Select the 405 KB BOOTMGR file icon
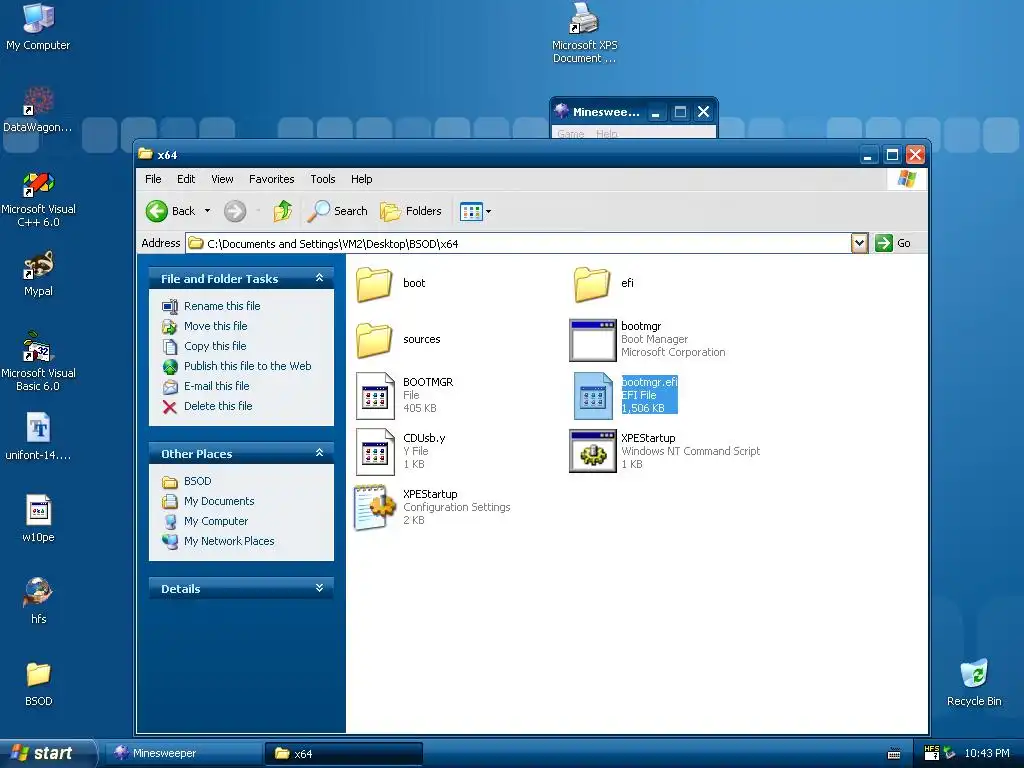The height and width of the screenshot is (768, 1024). (376, 396)
